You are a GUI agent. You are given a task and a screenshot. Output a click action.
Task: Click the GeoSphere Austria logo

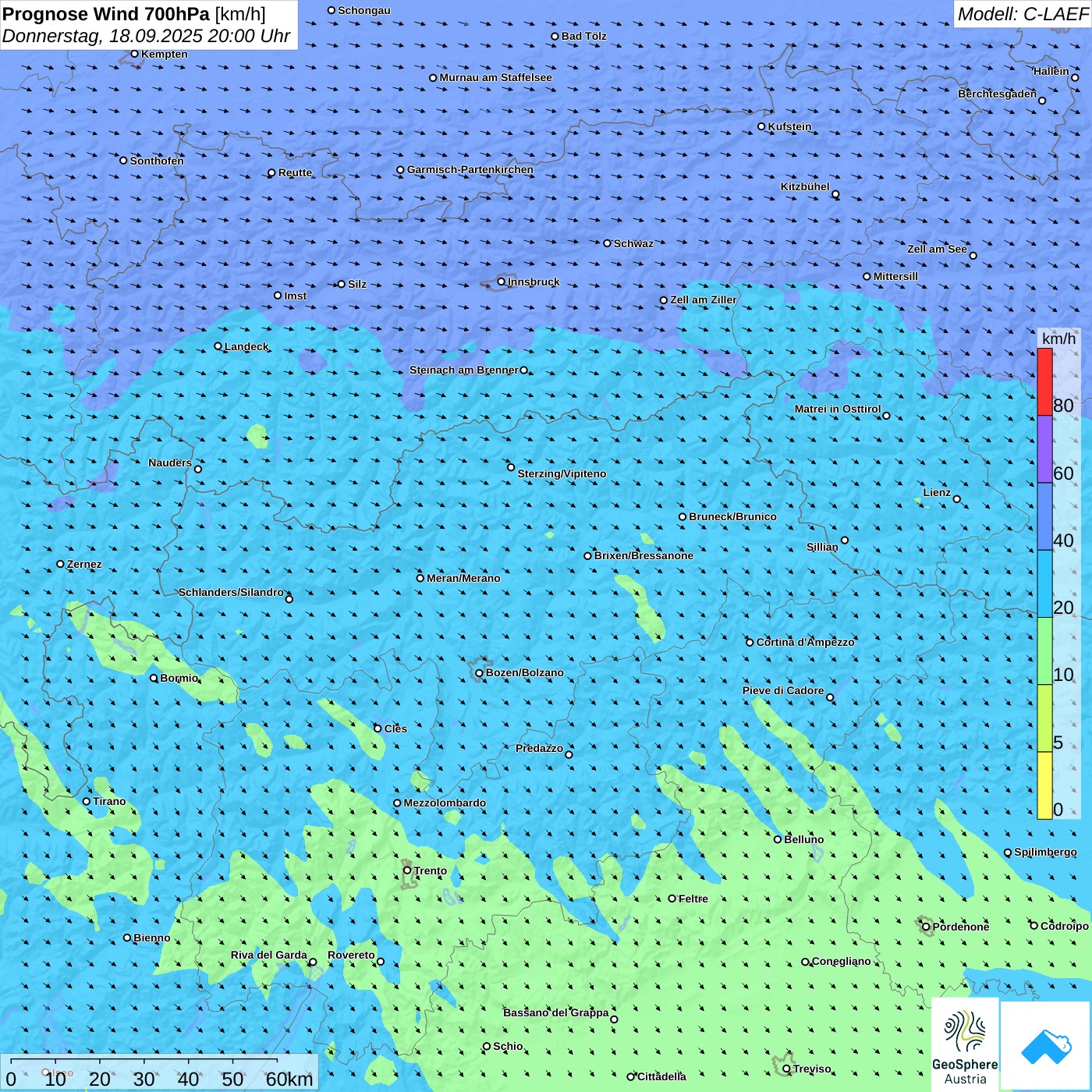[x=965, y=1044]
